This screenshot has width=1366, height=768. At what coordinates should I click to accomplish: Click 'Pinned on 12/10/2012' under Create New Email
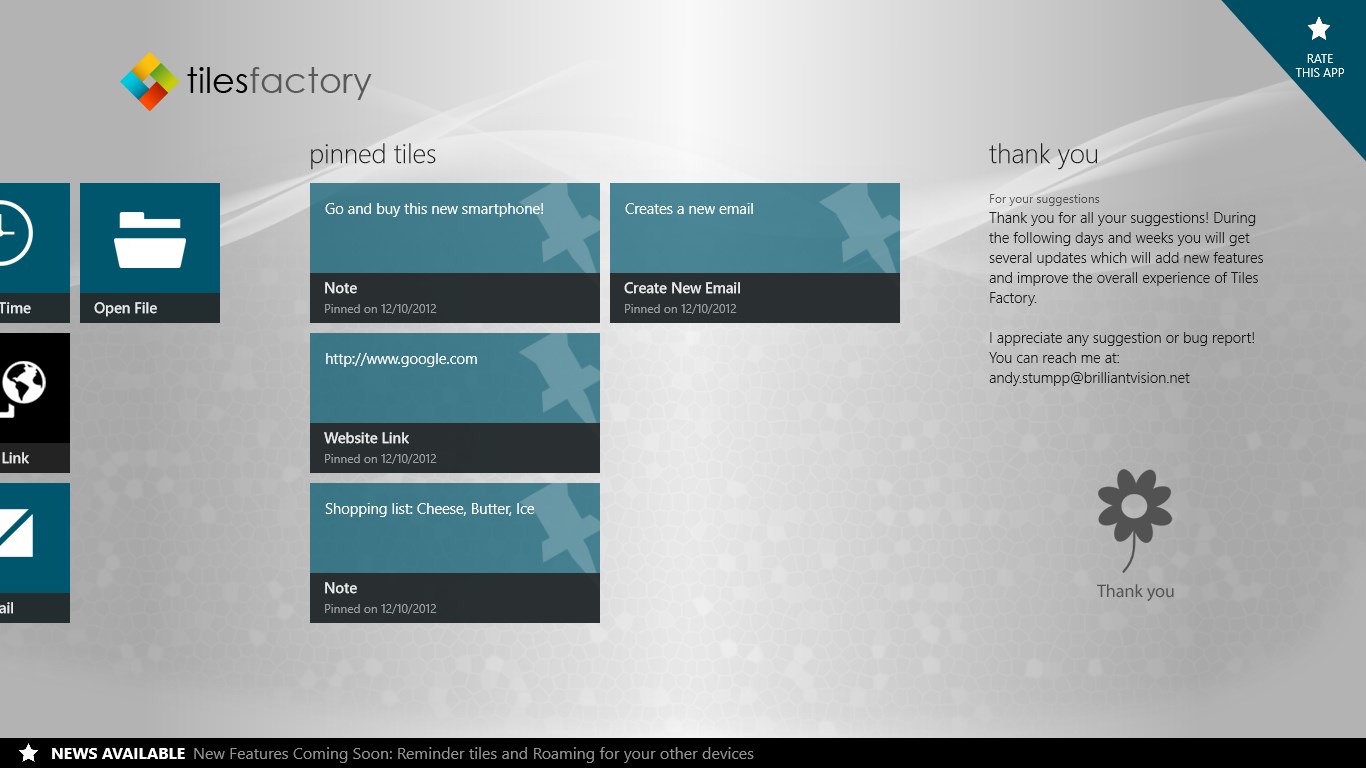(x=680, y=309)
